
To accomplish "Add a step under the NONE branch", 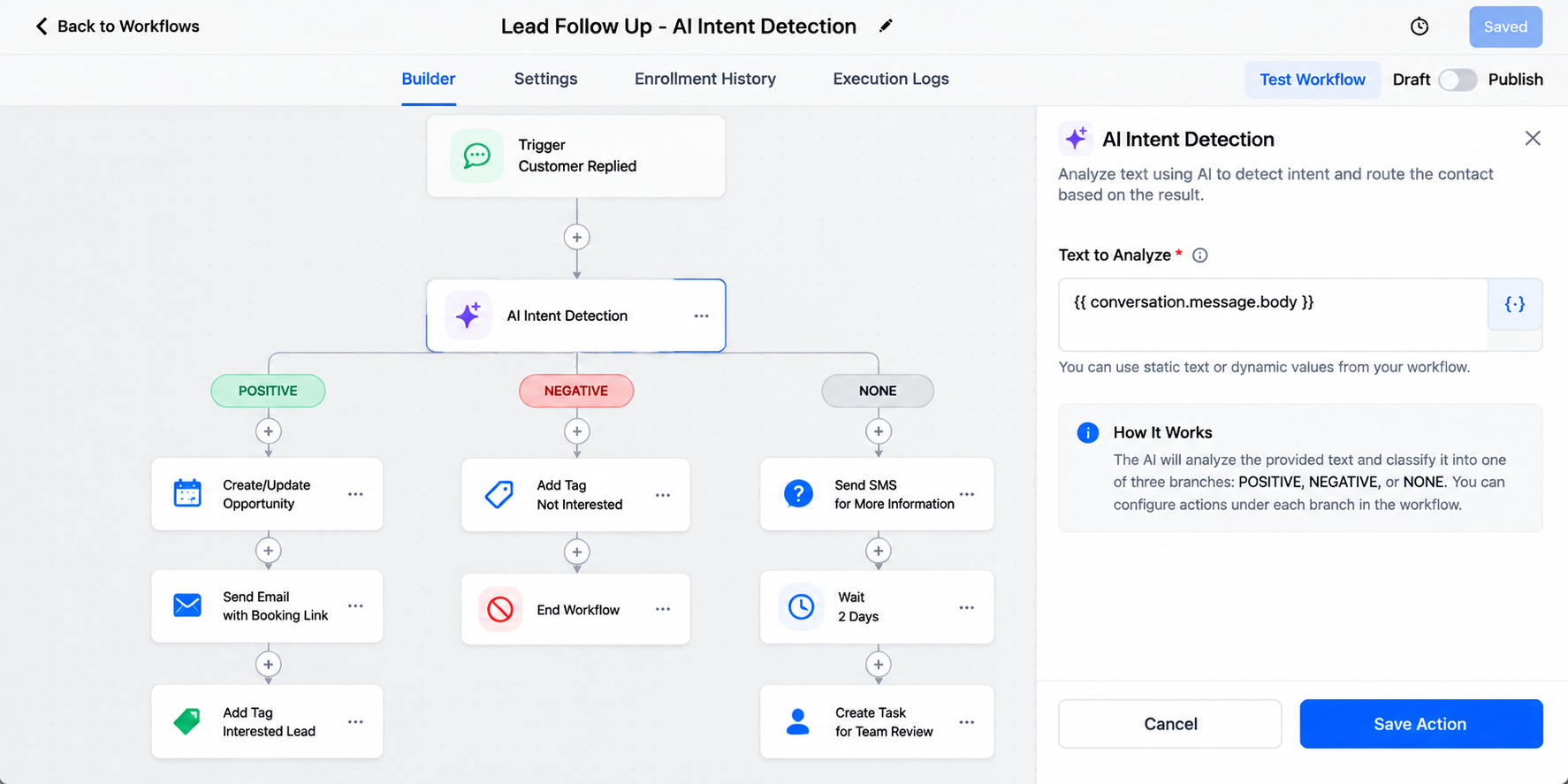I will pyautogui.click(x=879, y=431).
